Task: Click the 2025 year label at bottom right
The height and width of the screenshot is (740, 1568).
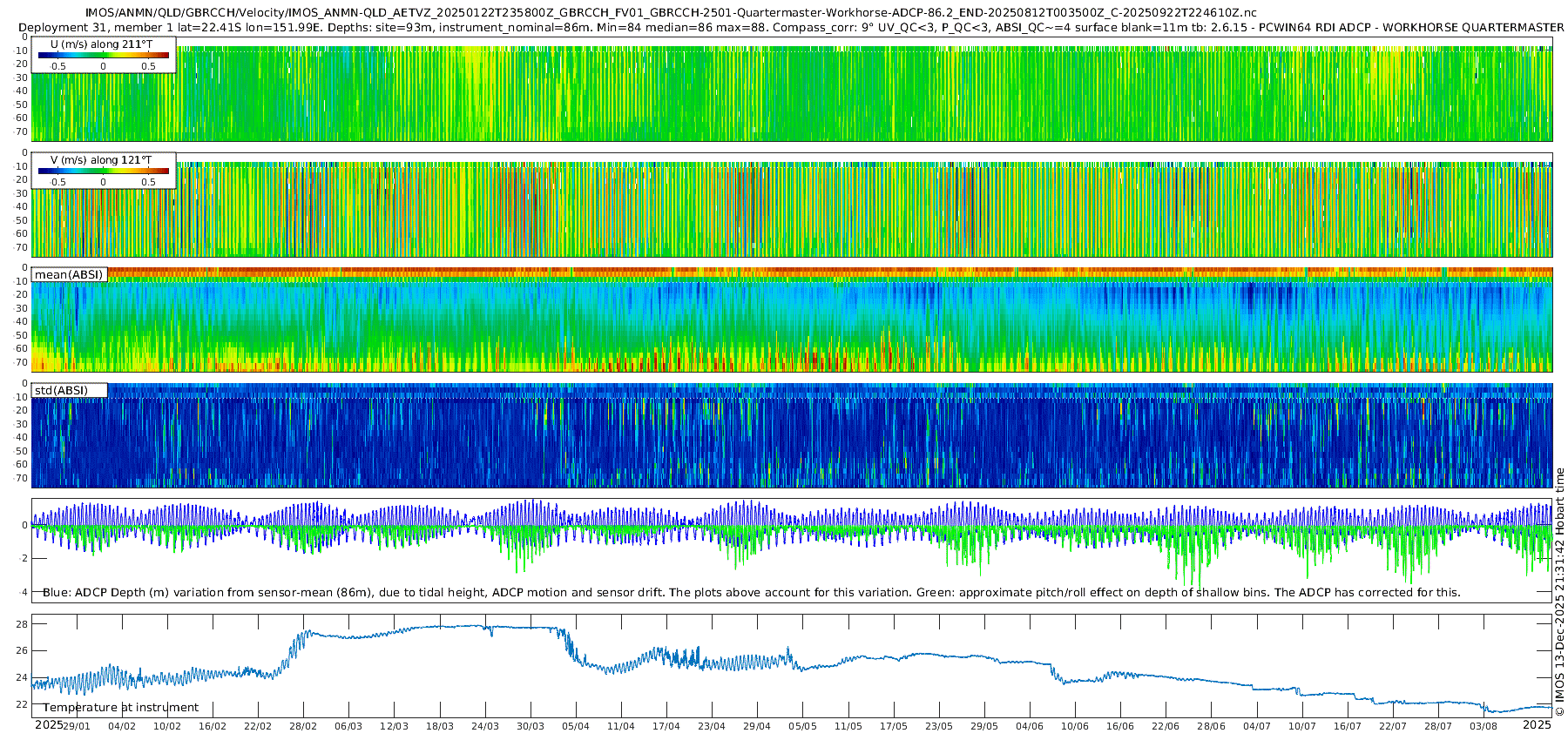Action: [1537, 725]
